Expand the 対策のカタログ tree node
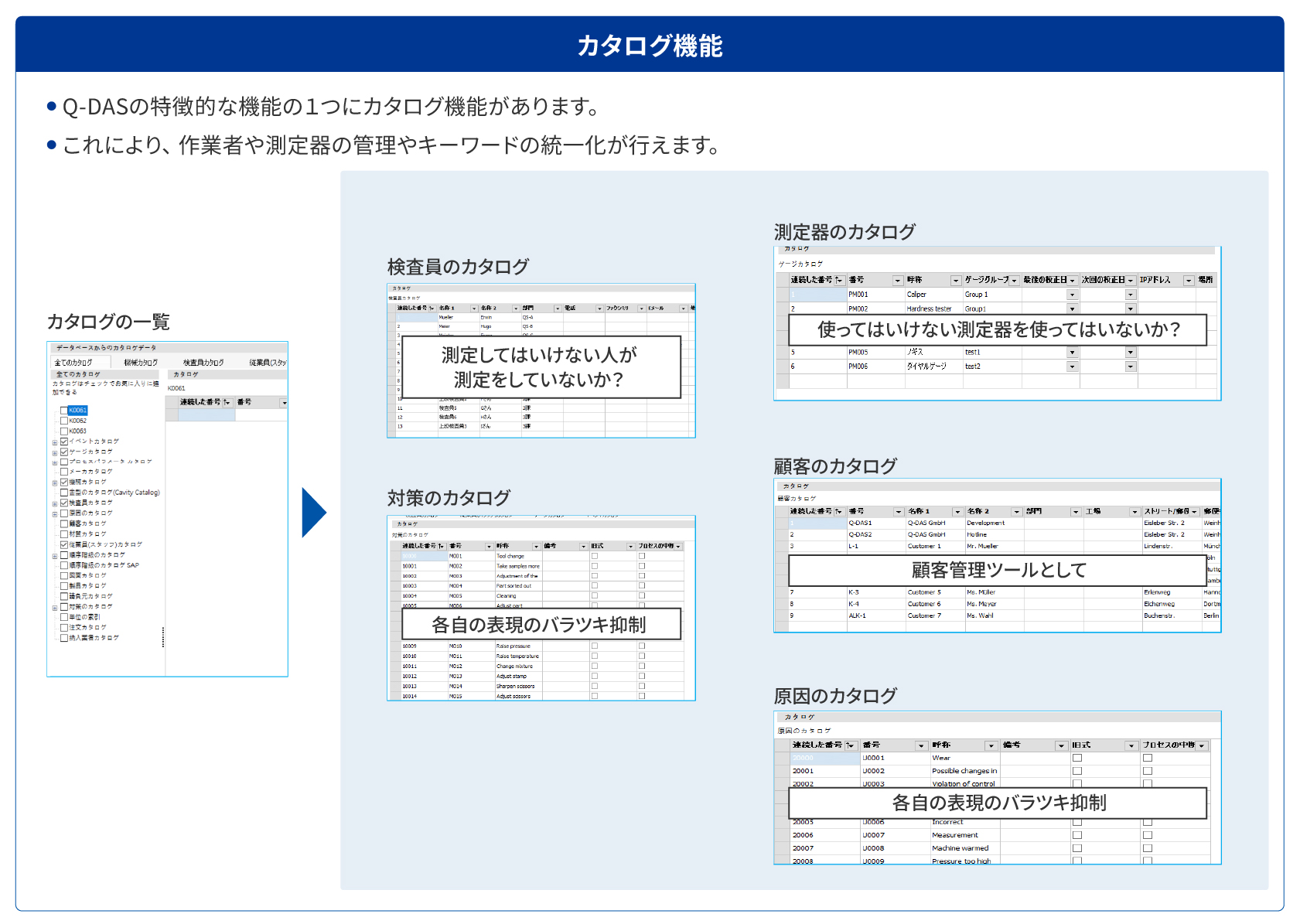Screen dimensions: 1300x924 (55, 607)
